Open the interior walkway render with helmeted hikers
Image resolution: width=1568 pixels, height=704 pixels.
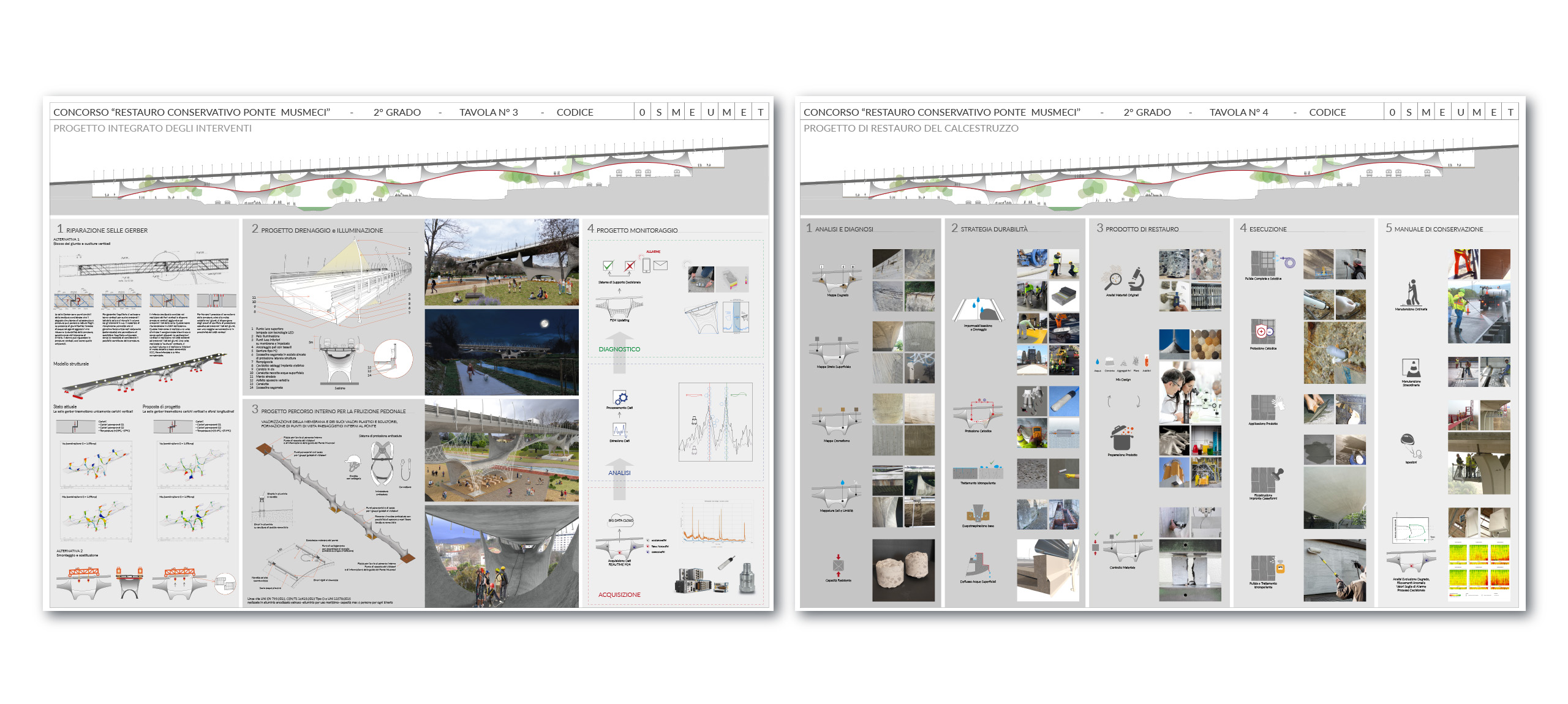pos(502,556)
